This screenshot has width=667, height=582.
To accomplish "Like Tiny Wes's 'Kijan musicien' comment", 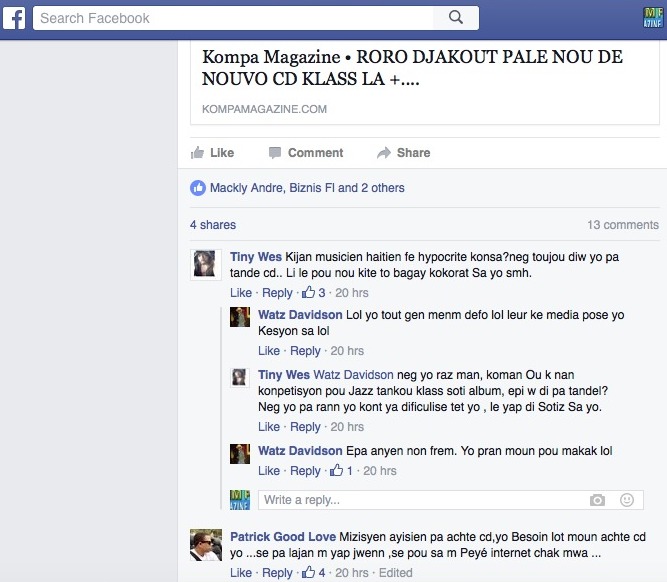I will 241,293.
